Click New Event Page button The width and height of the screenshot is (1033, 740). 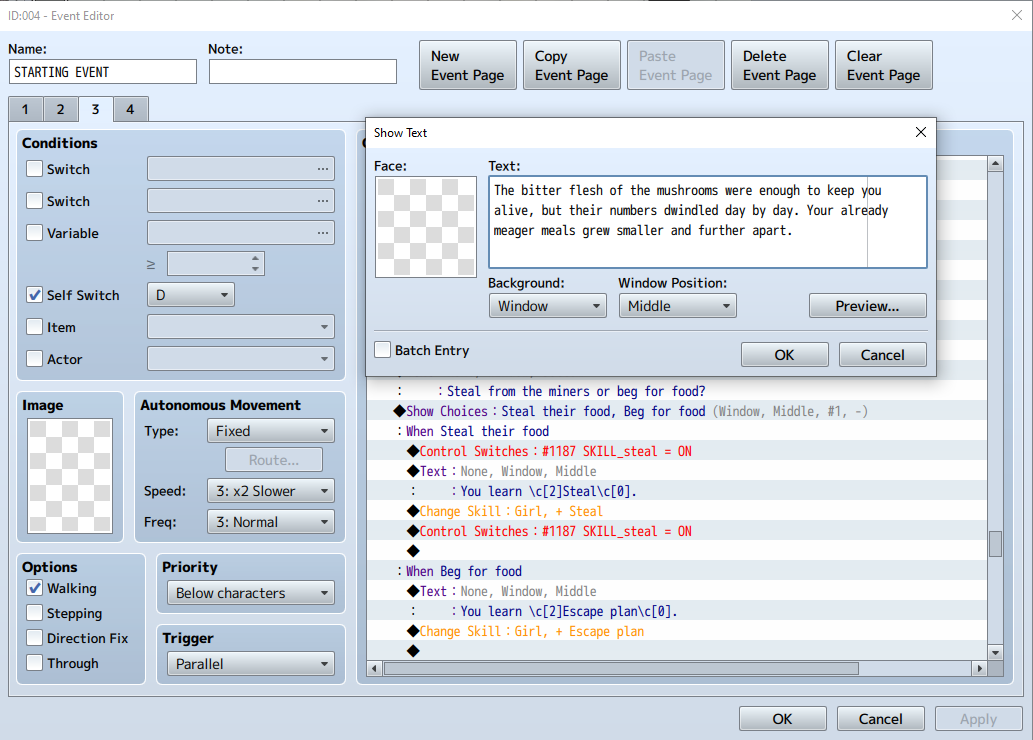[x=468, y=65]
